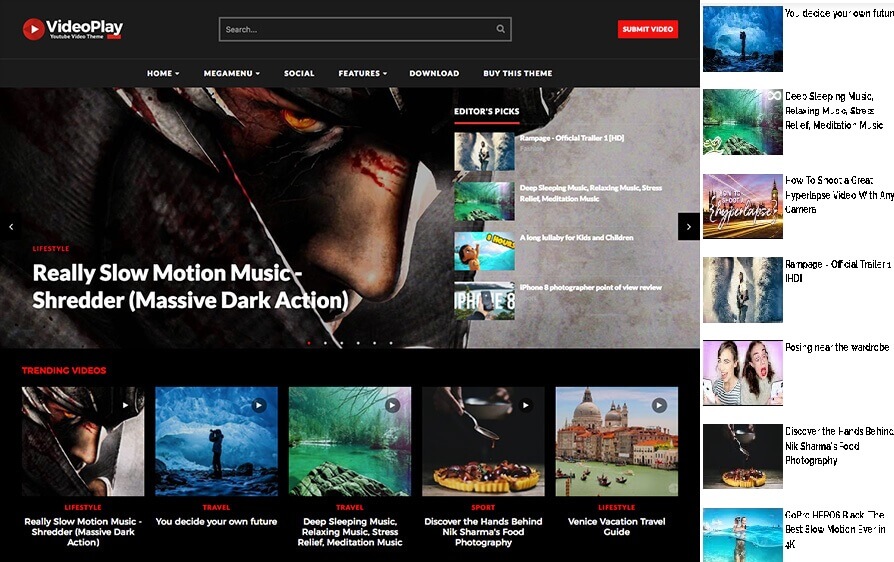894x562 pixels.
Task: Open Rampage Official Trailer in Editor's Picks
Action: (572, 138)
